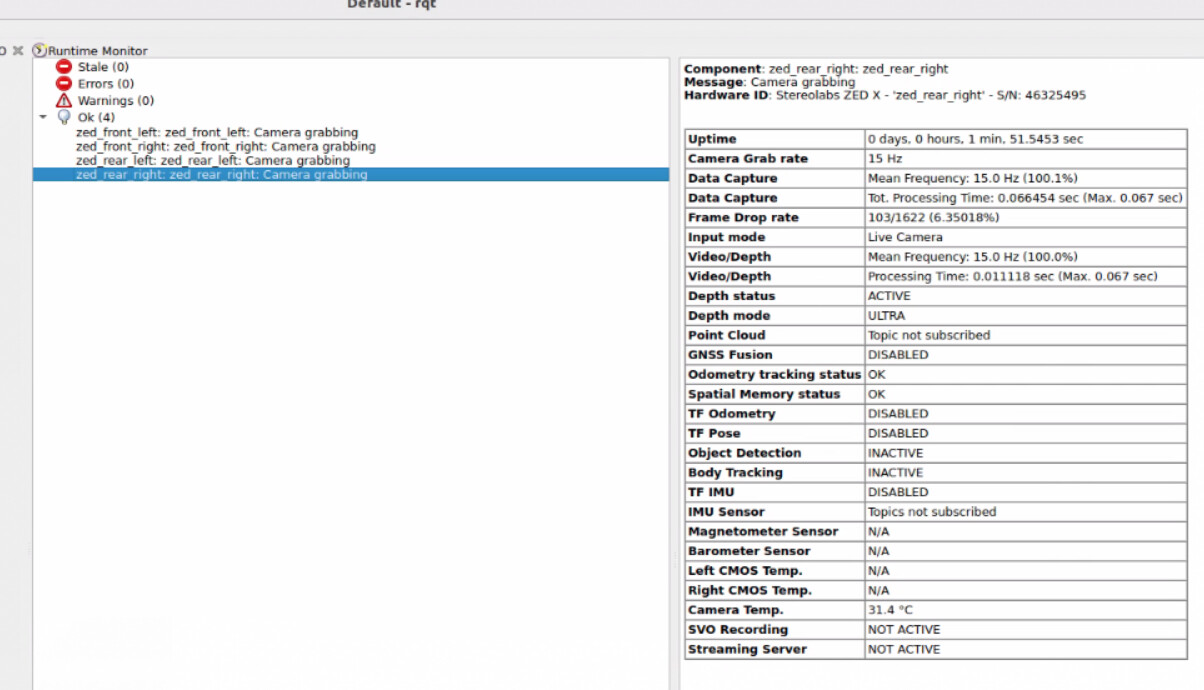
Task: Click the Runtime Monitor plugin icon
Action: point(39,50)
